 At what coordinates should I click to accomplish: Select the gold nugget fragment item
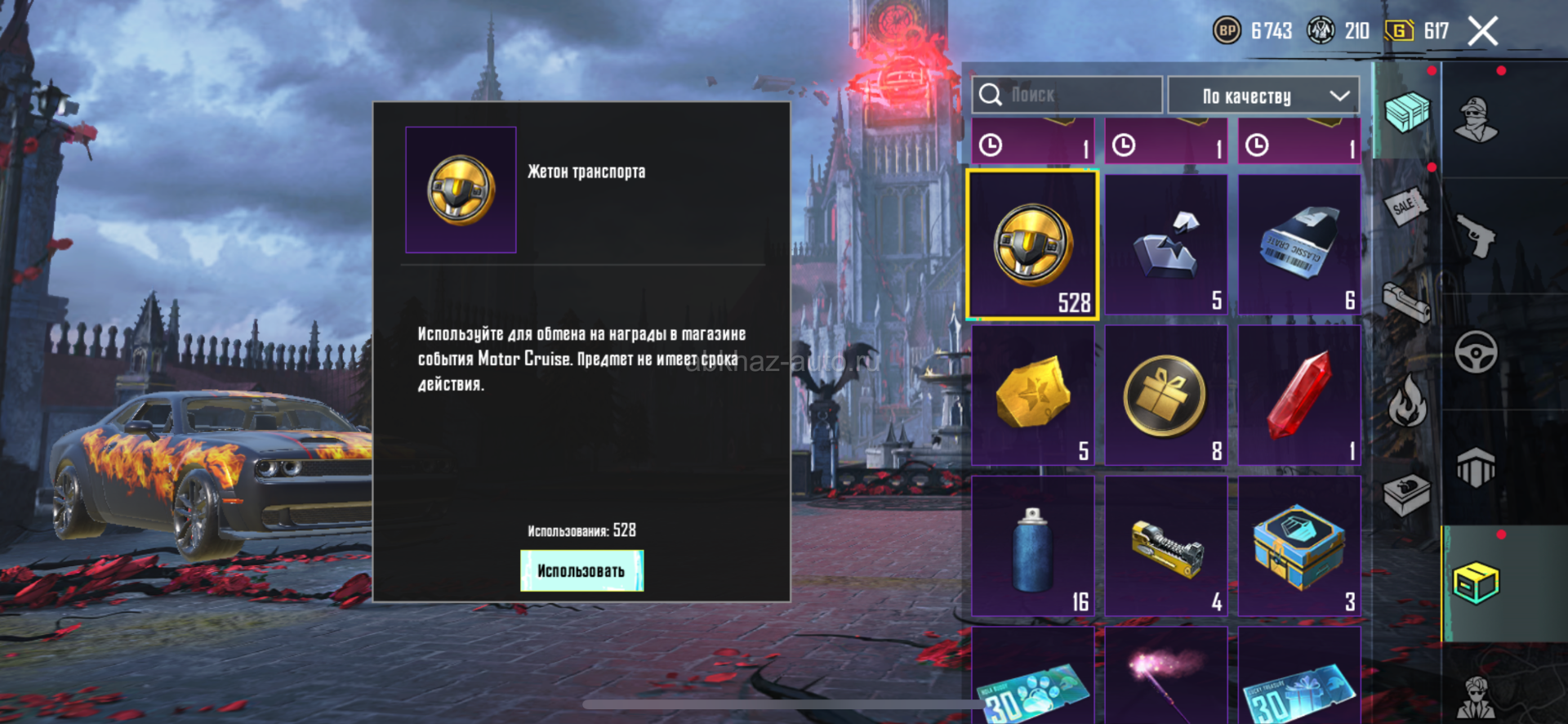[x=1033, y=395]
